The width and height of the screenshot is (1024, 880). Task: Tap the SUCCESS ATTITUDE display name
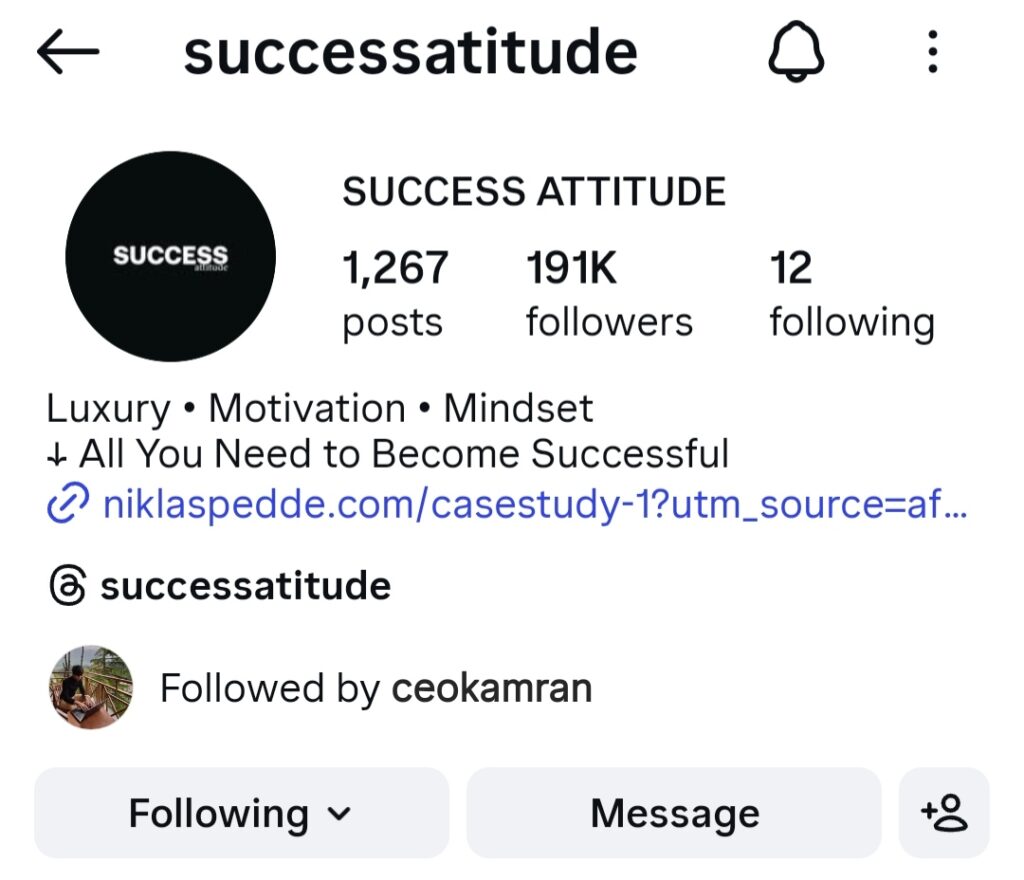click(x=534, y=191)
